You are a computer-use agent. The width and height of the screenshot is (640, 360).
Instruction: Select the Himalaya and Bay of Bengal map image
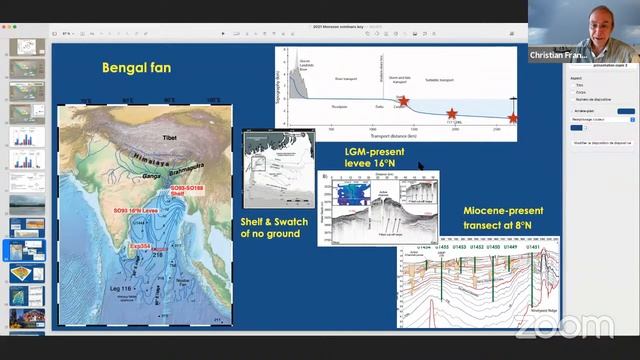(145, 215)
